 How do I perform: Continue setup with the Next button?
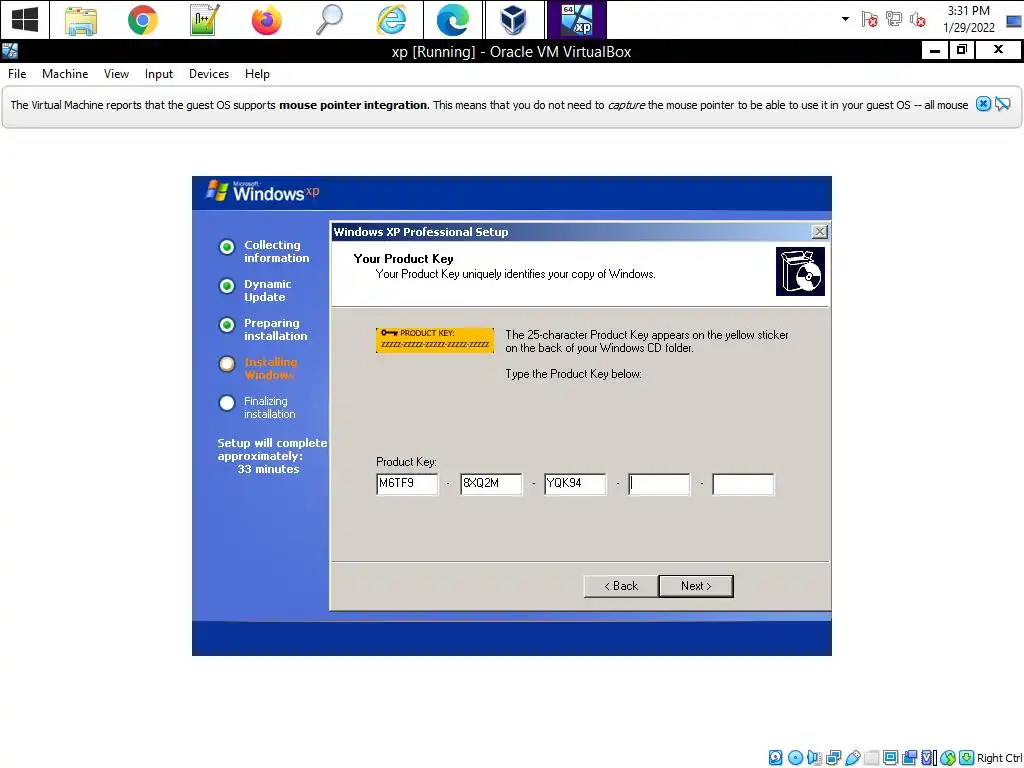click(696, 586)
